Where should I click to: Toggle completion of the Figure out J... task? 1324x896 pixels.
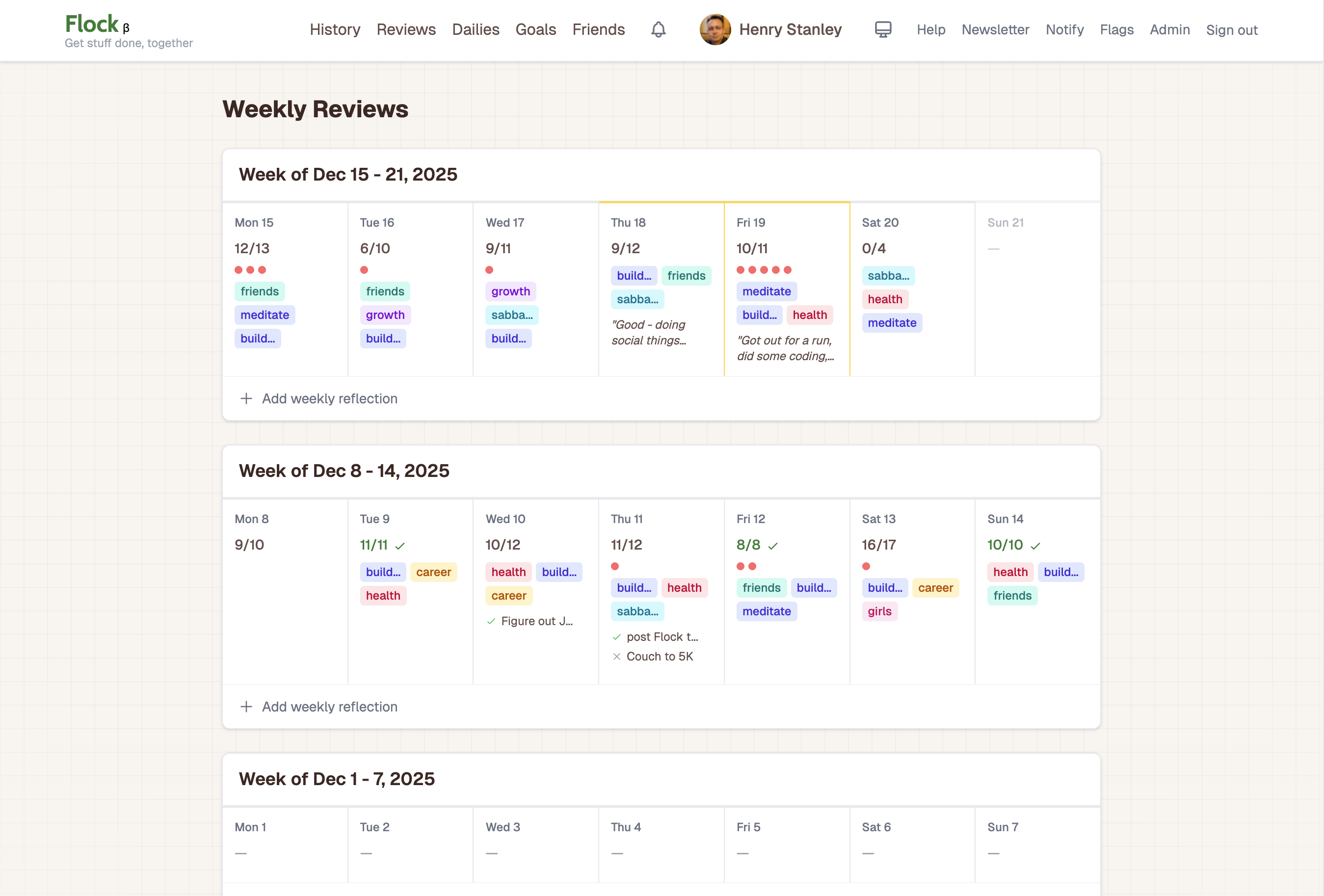(x=491, y=621)
